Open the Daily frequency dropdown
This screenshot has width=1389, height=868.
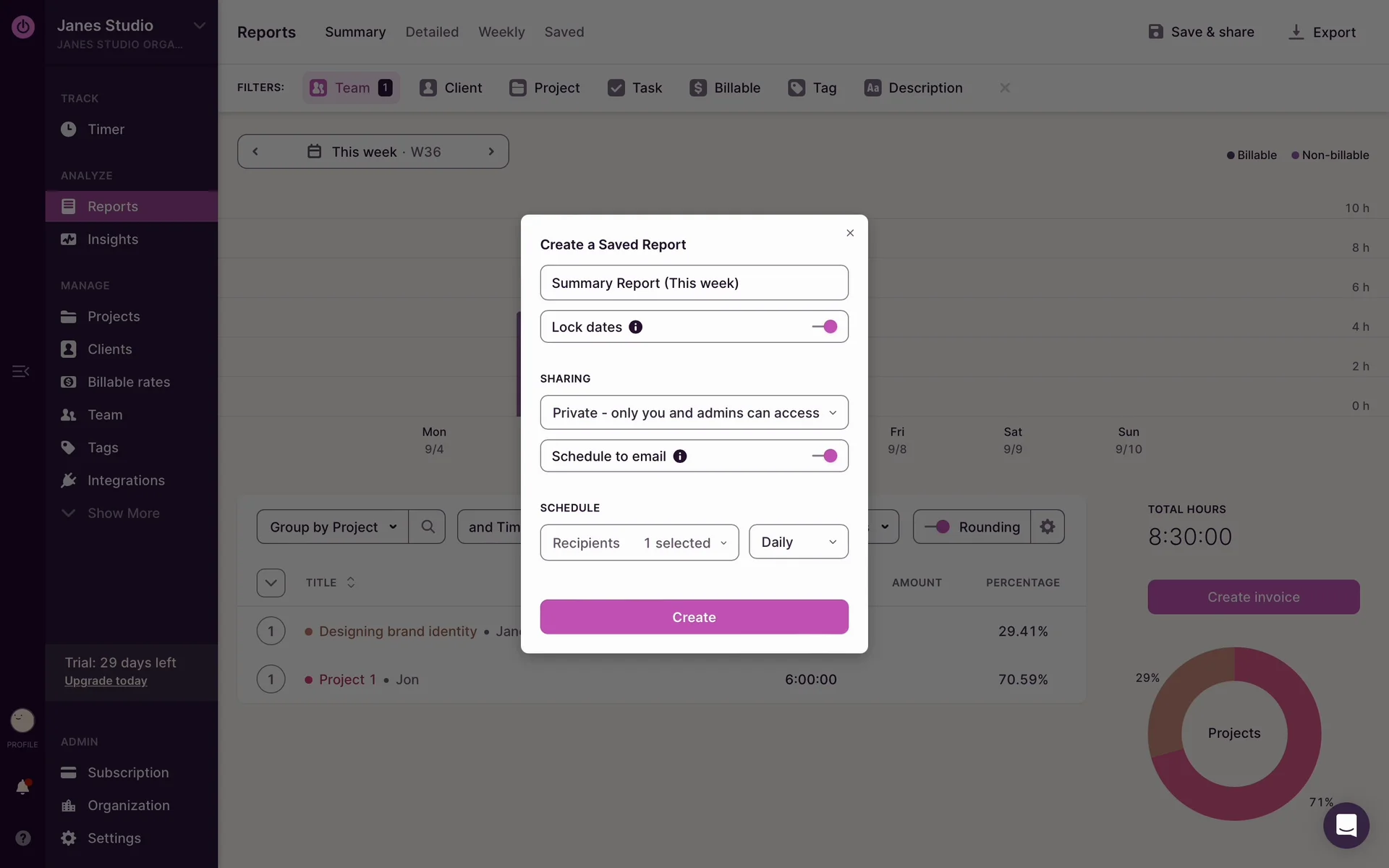pos(798,542)
